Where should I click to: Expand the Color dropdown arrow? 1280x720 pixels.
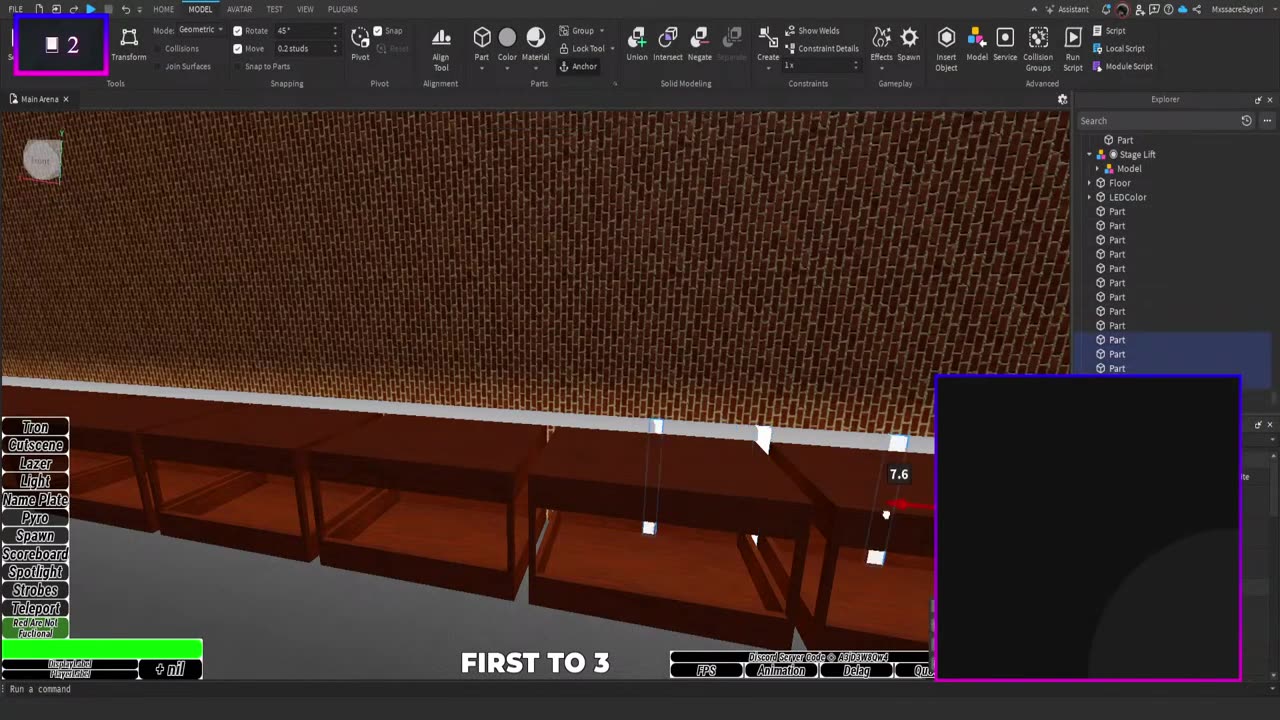(x=507, y=68)
